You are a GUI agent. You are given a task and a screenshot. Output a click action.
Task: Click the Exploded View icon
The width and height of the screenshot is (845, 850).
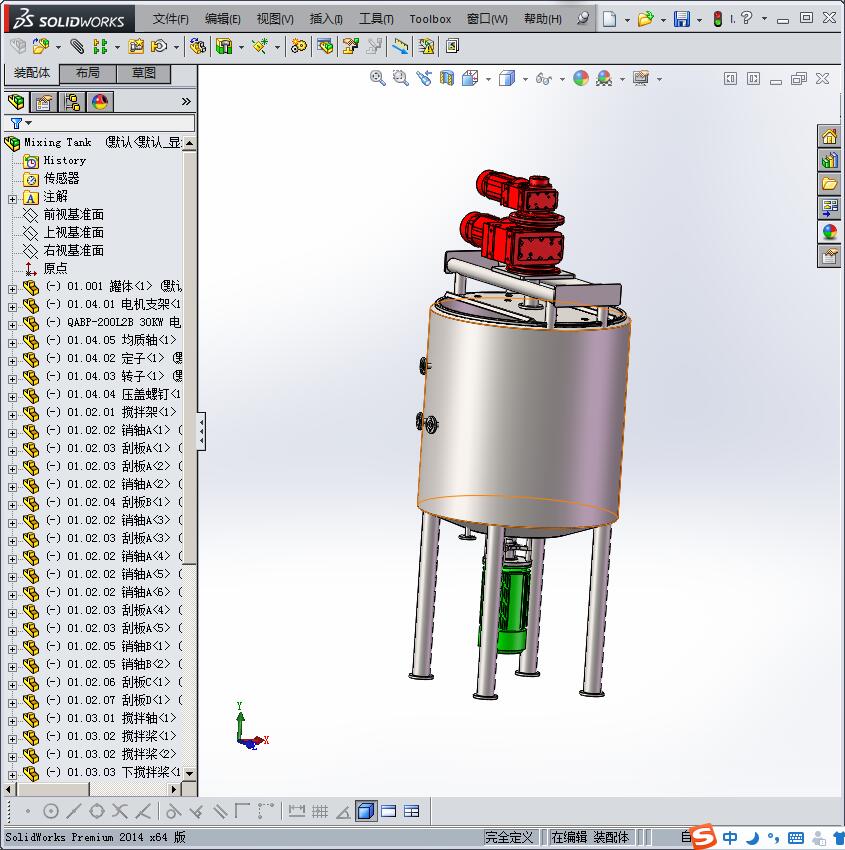coord(351,47)
